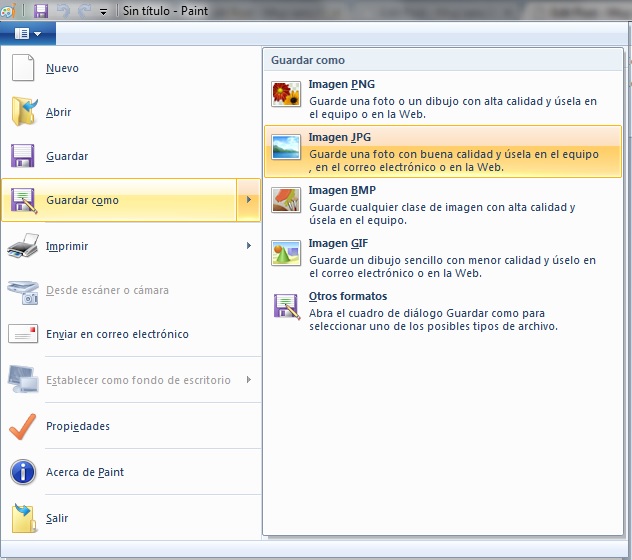The height and width of the screenshot is (560, 632).
Task: Click BMP description 'Guarde cualquier clase de imagen'
Action: click(442, 214)
